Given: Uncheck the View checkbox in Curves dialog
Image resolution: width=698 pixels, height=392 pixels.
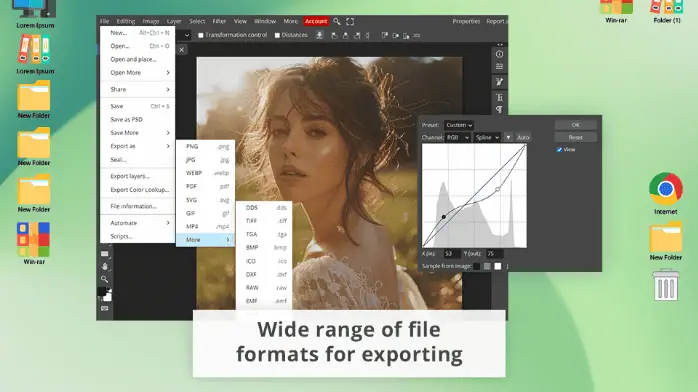Looking at the screenshot, I should pos(559,150).
